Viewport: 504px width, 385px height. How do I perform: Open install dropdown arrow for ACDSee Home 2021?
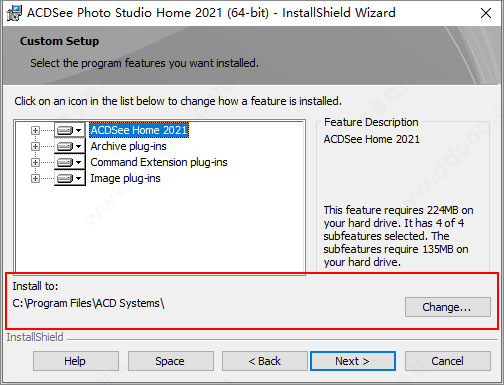[79, 130]
